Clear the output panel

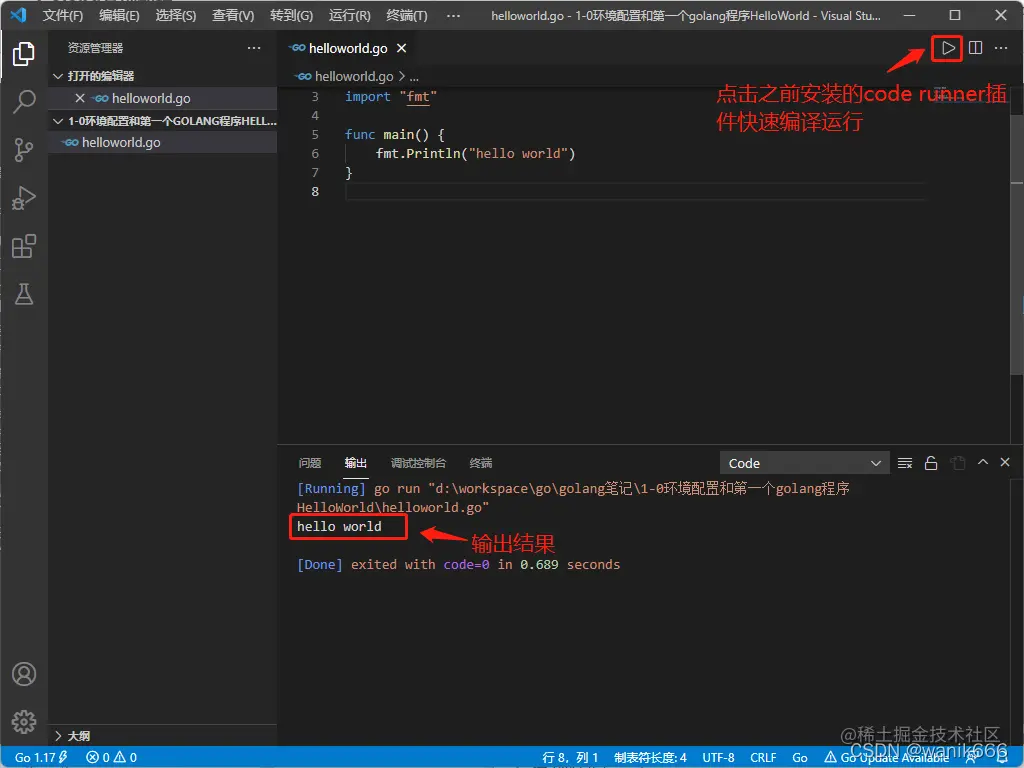coord(904,463)
